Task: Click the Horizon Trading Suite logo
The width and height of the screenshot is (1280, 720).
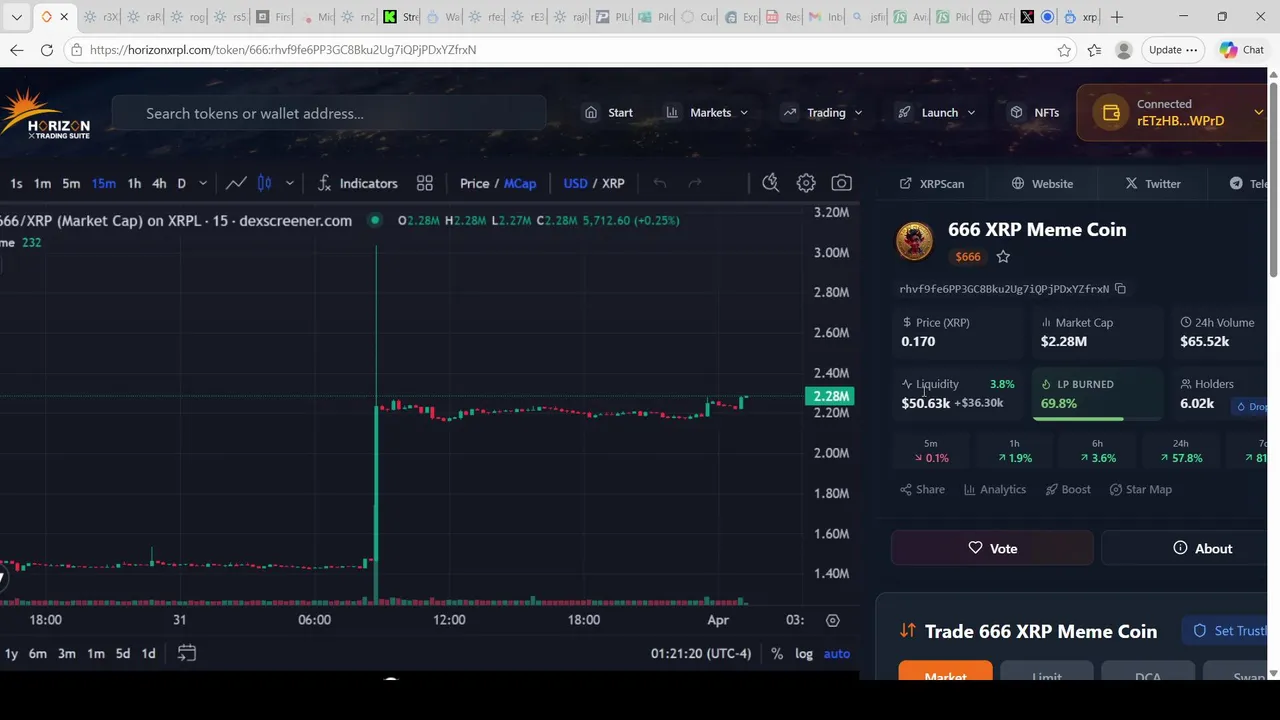Action: click(45, 113)
